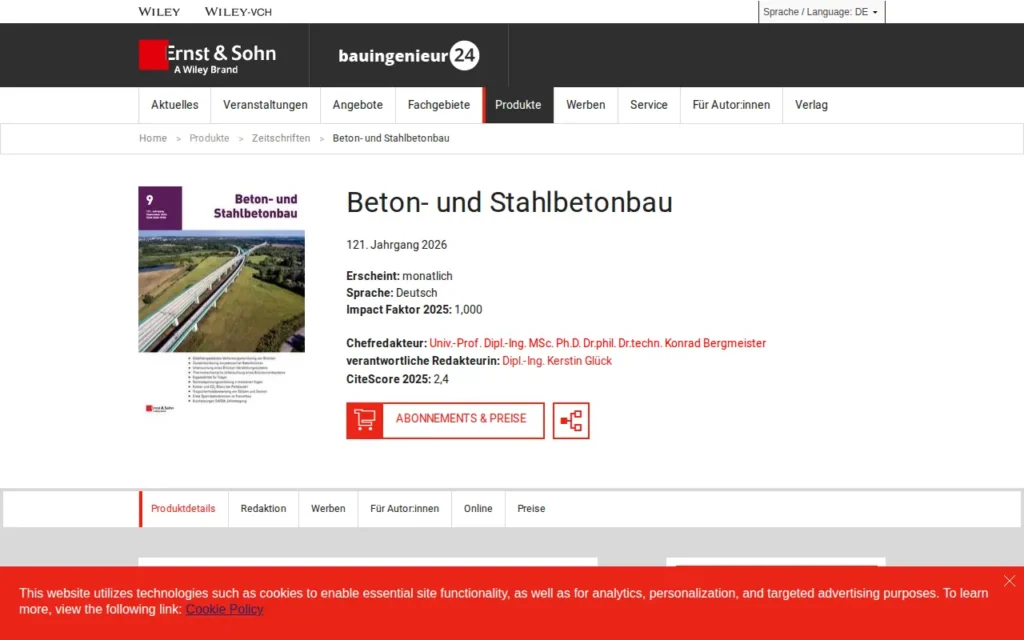The width and height of the screenshot is (1024, 640).
Task: Open the Sprache / Language dropdown
Action: tap(822, 12)
